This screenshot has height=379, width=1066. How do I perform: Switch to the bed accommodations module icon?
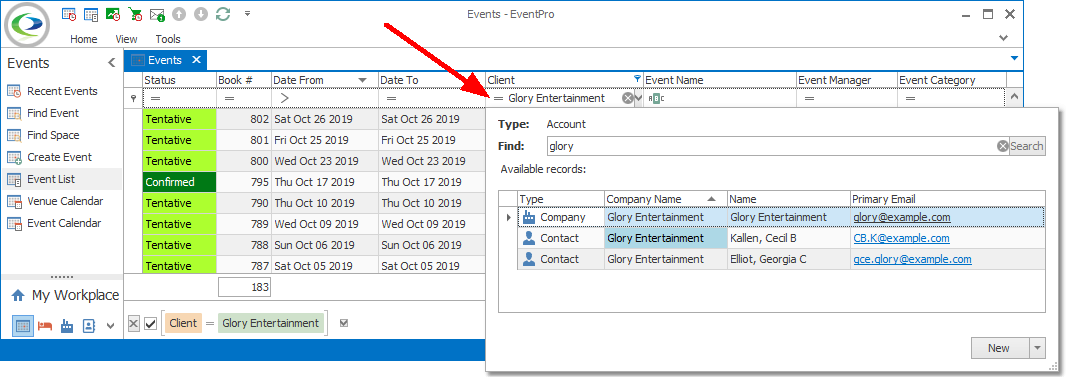click(45, 327)
